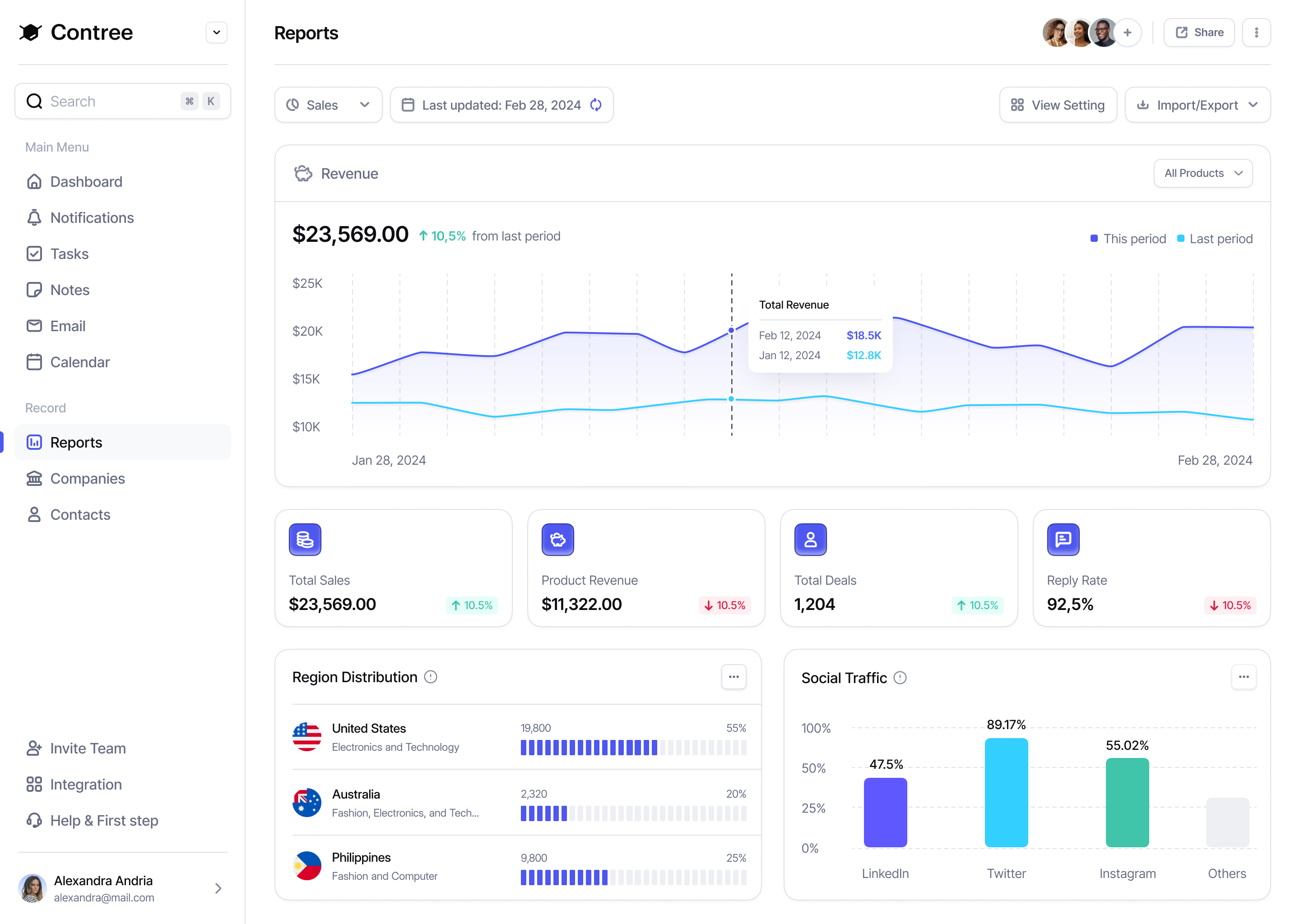Expand the Alexandra Andria profile chevron

click(x=218, y=888)
